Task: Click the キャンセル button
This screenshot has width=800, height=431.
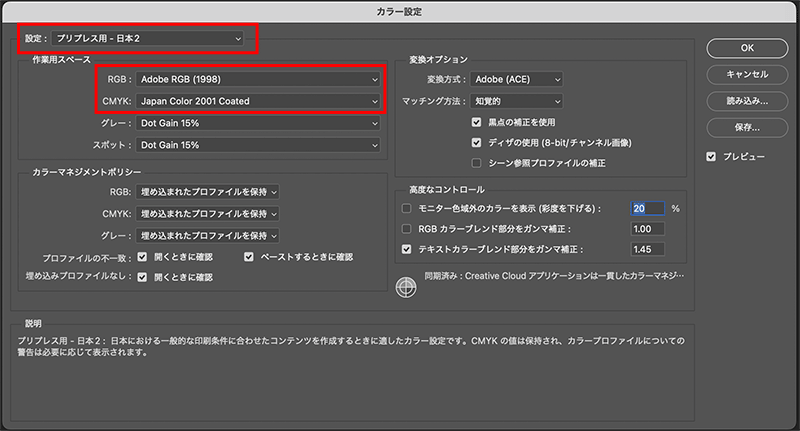Action: coord(747,74)
